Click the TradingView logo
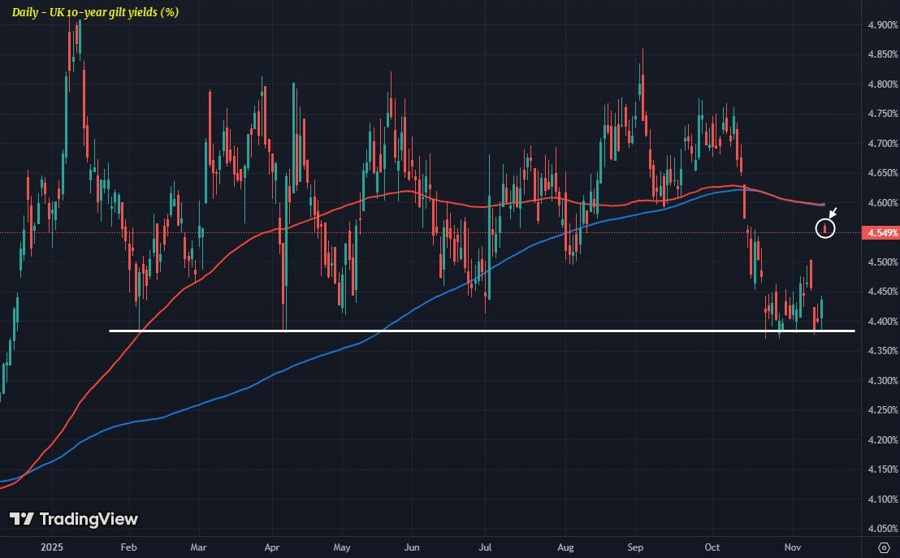Screen dimensions: 900x558 click(73, 519)
